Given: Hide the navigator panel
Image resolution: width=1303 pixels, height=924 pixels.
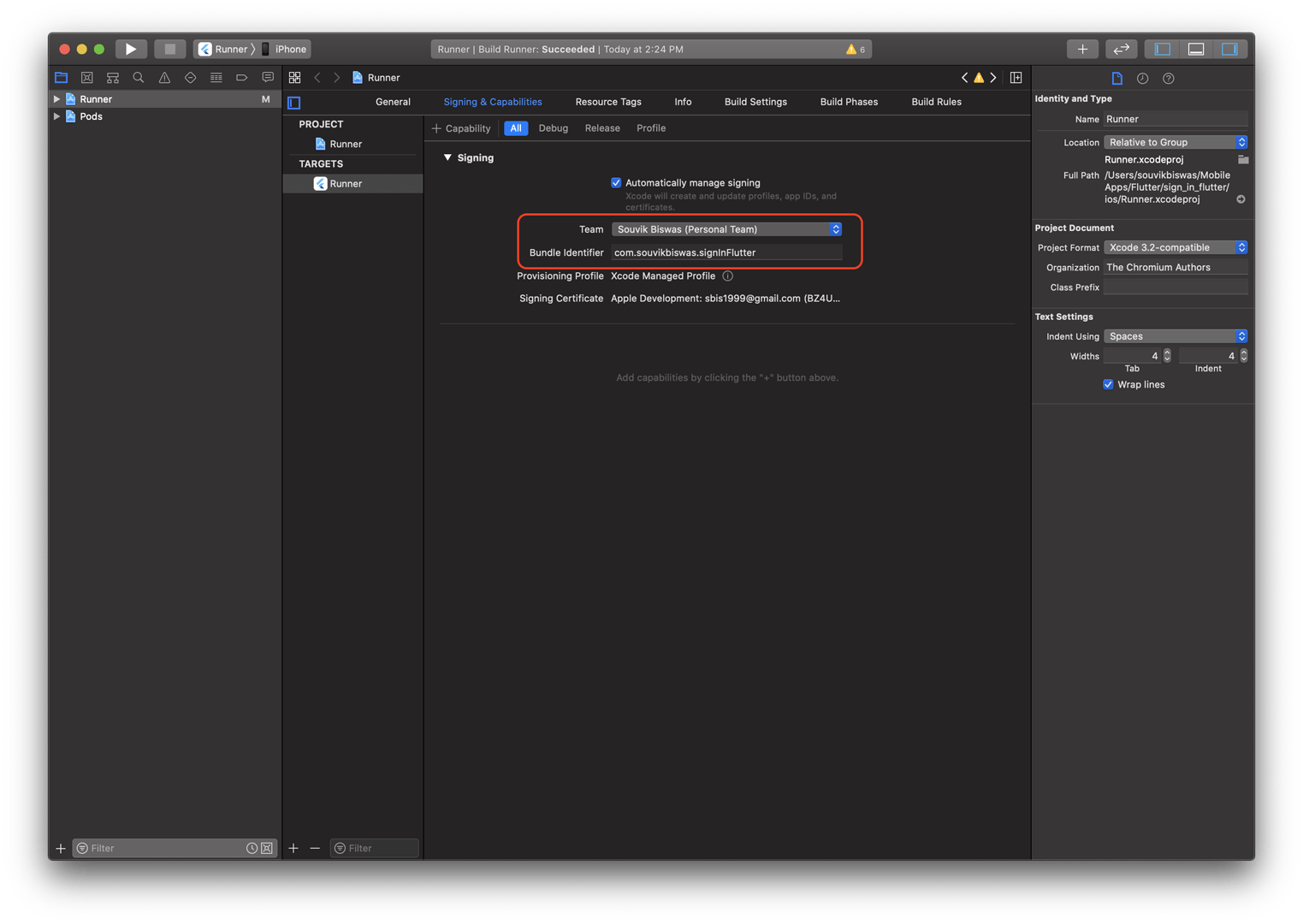Looking at the screenshot, I should (x=1163, y=49).
